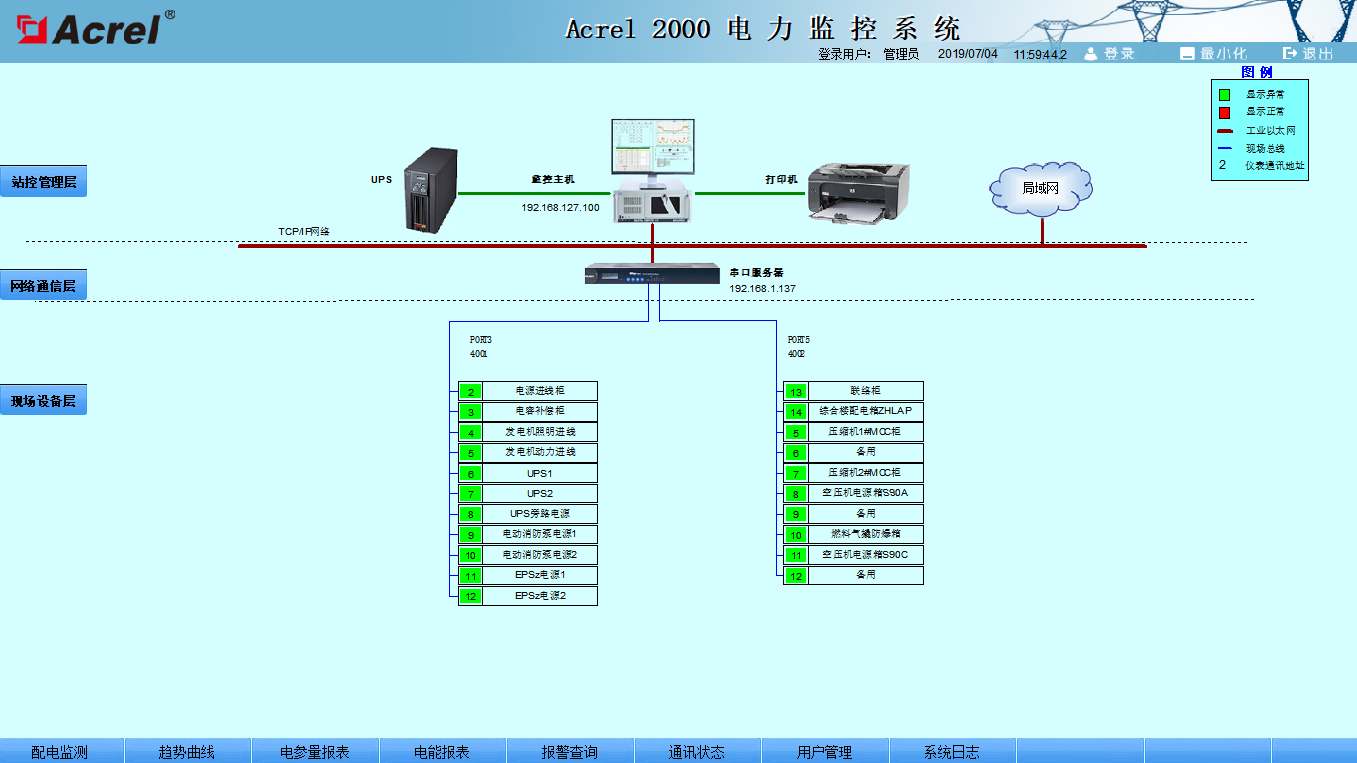Screen dimensions: 1357x763
Task: Select the 空压机电源箱S90A device entry
Action: tap(865, 493)
